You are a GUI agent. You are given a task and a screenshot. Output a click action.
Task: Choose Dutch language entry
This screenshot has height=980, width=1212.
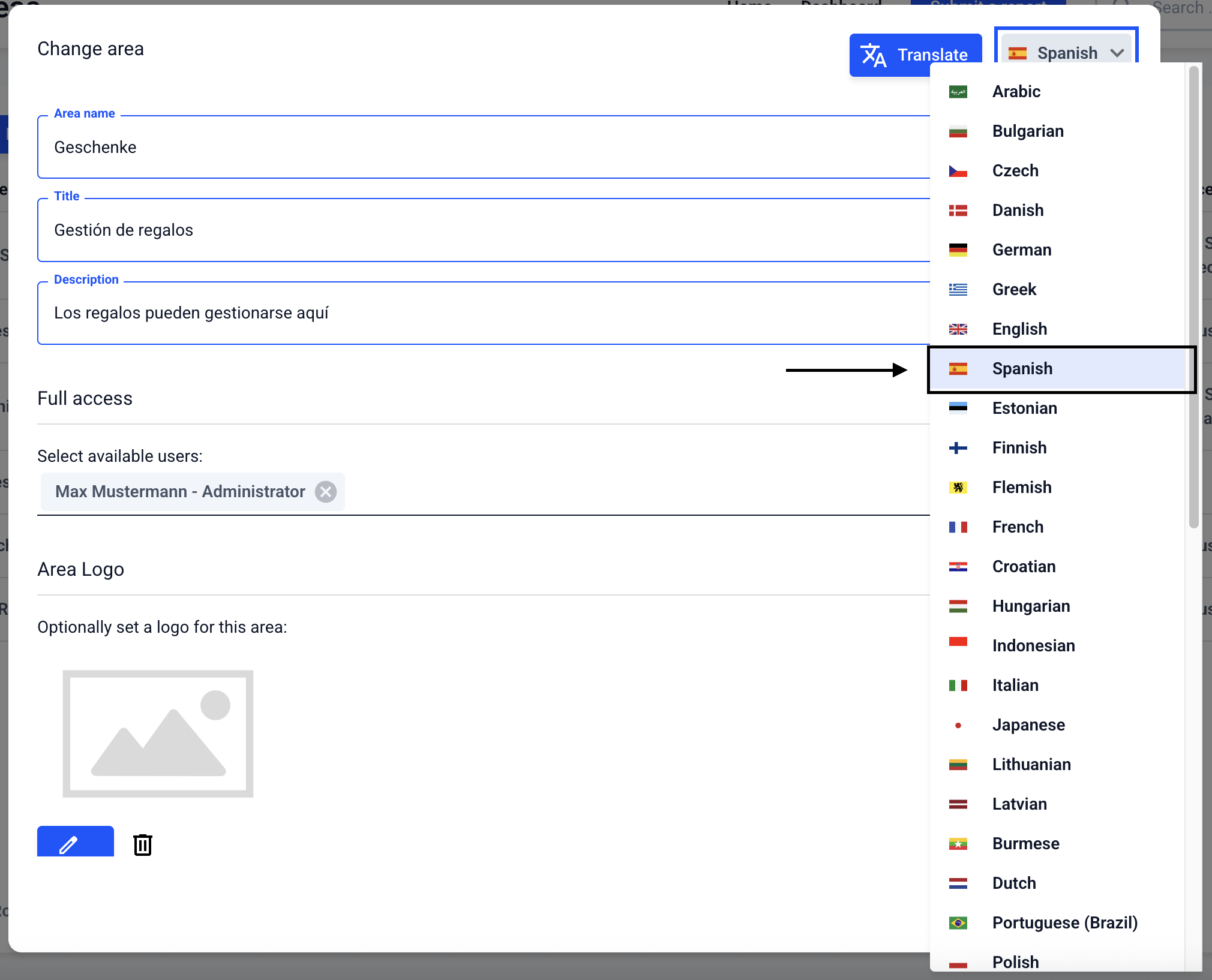(1014, 883)
